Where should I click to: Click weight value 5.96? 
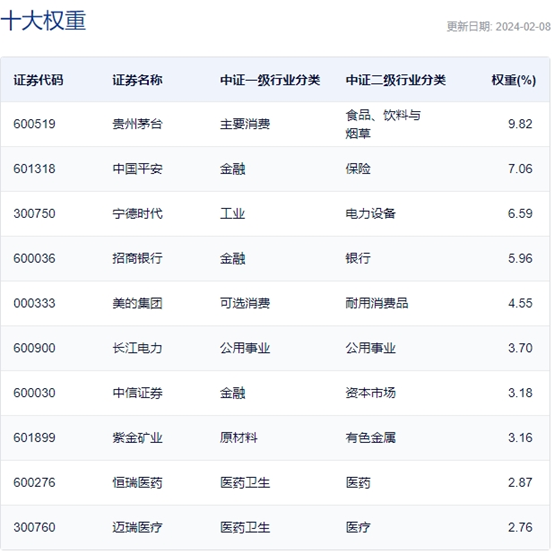point(520,259)
